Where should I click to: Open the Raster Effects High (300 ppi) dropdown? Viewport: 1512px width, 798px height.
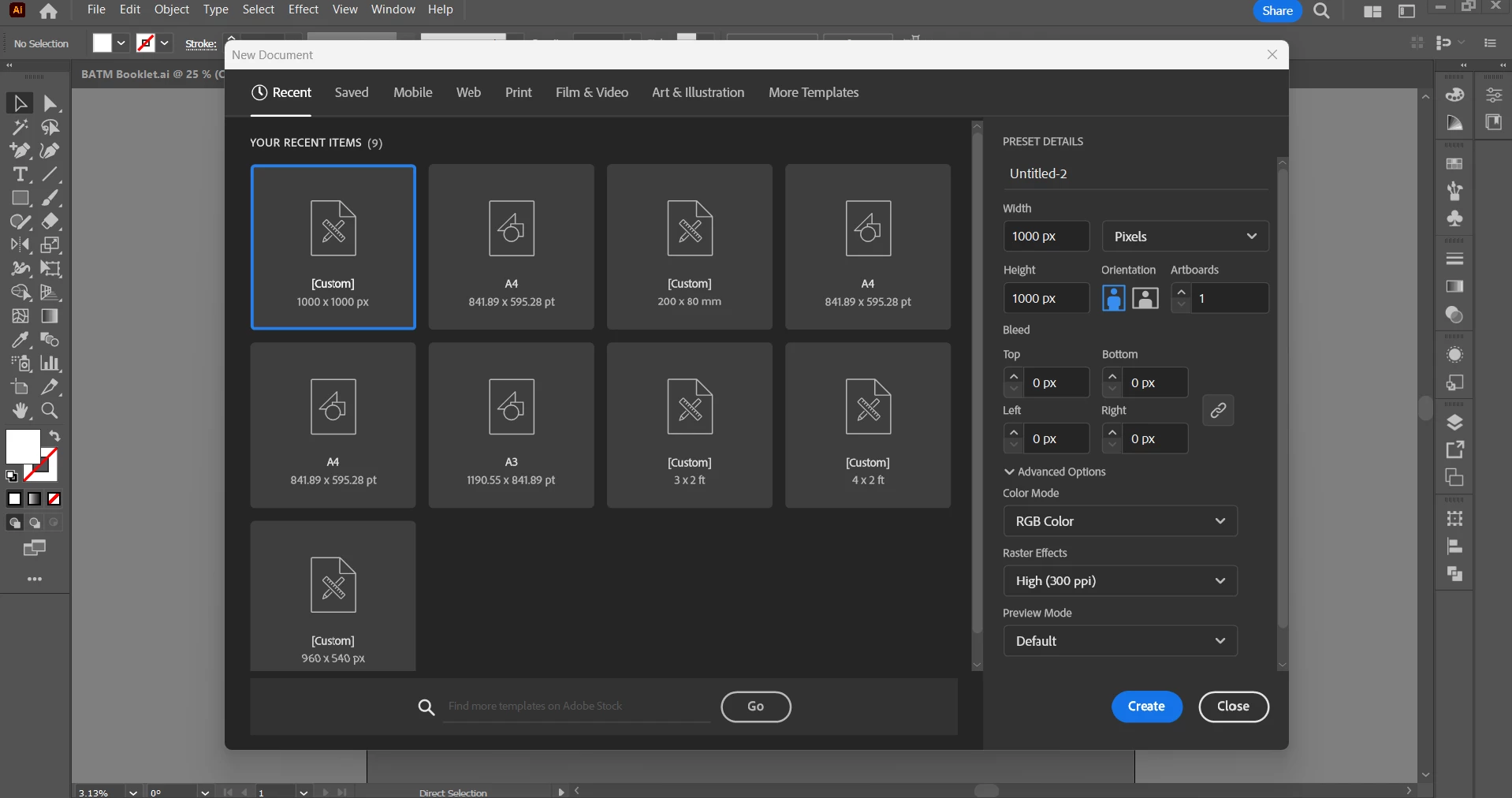click(1120, 581)
